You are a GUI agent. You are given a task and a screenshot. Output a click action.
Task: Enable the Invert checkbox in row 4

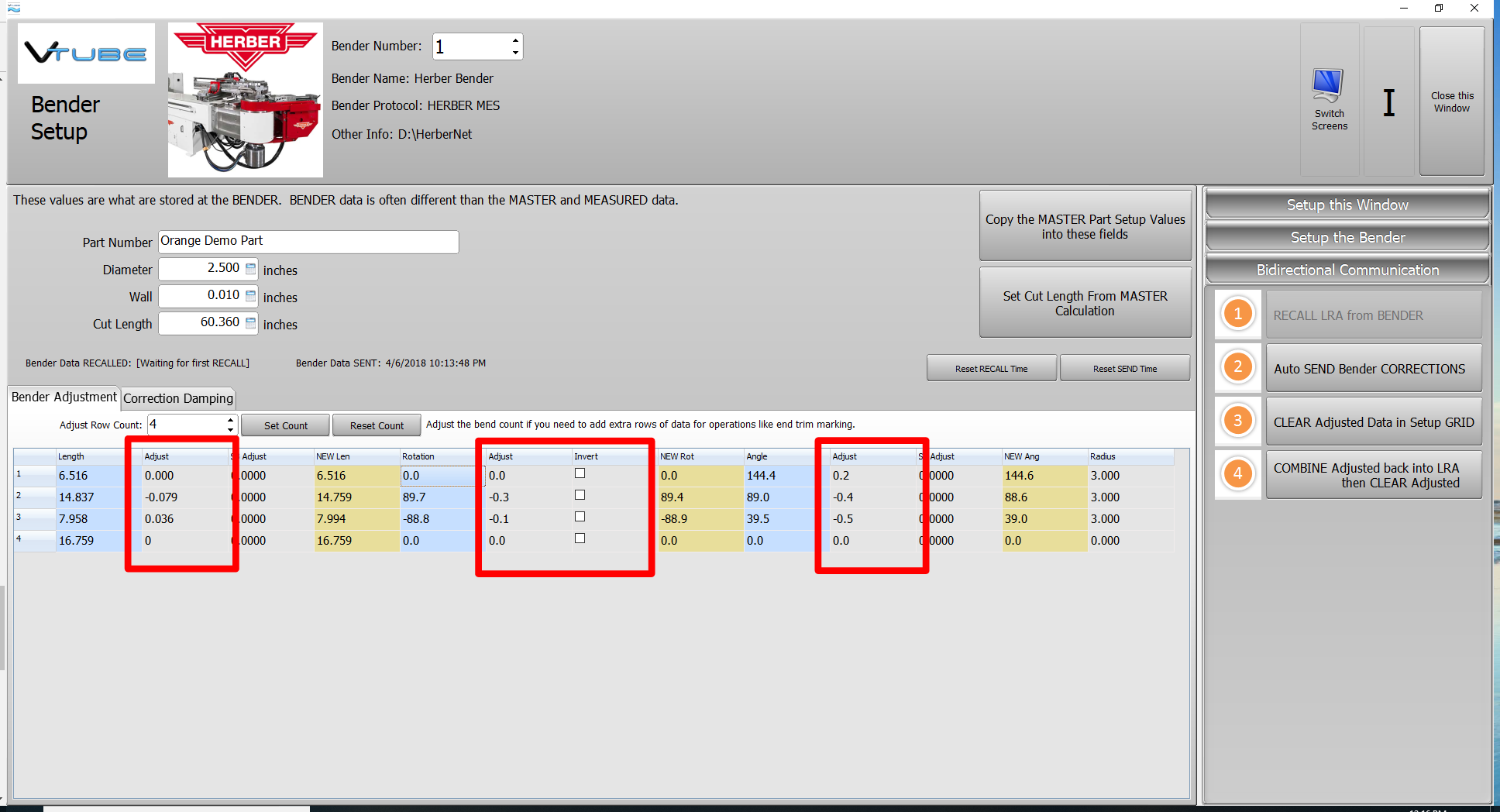point(580,538)
